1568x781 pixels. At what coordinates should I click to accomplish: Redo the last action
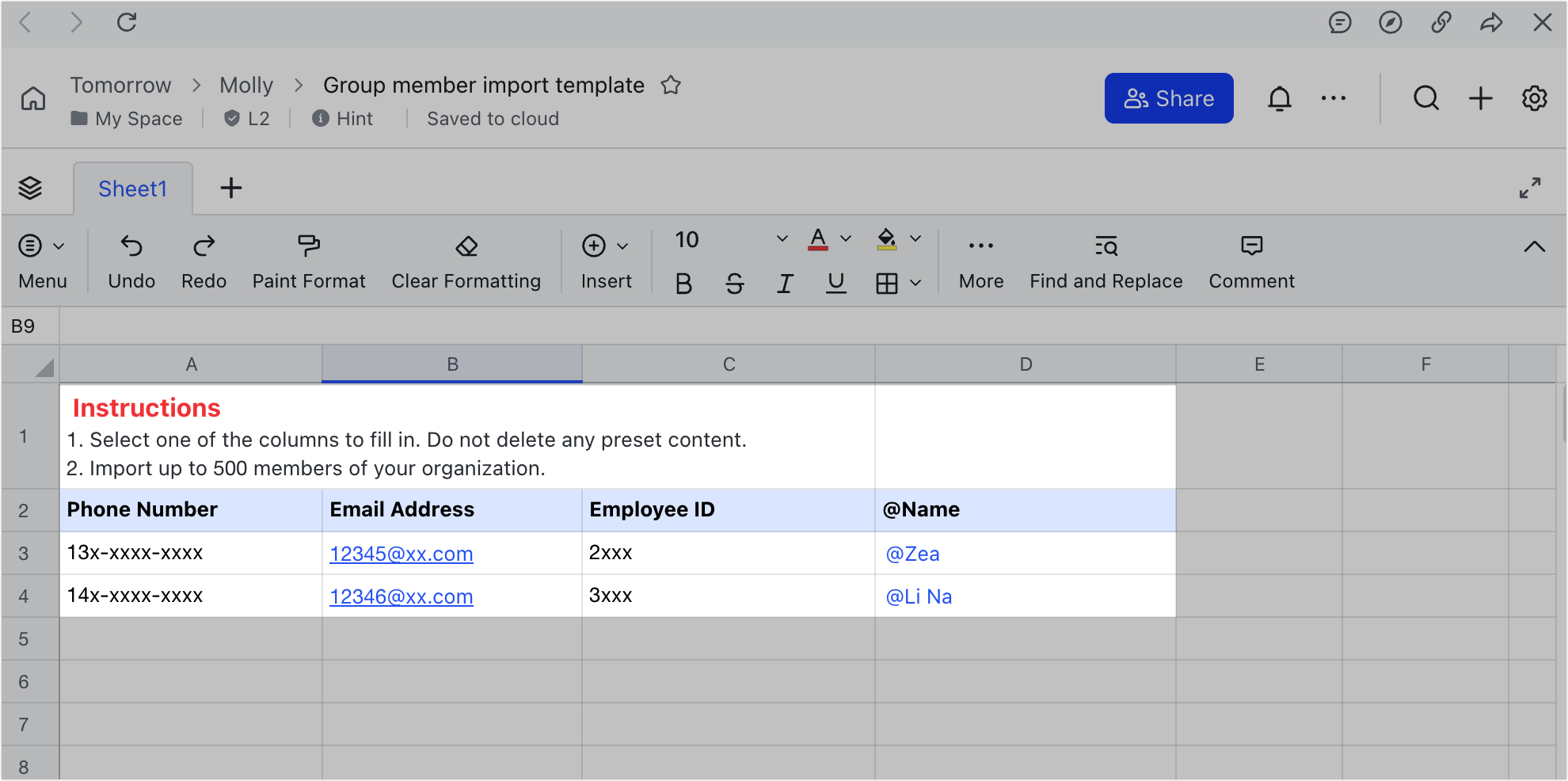click(x=203, y=260)
